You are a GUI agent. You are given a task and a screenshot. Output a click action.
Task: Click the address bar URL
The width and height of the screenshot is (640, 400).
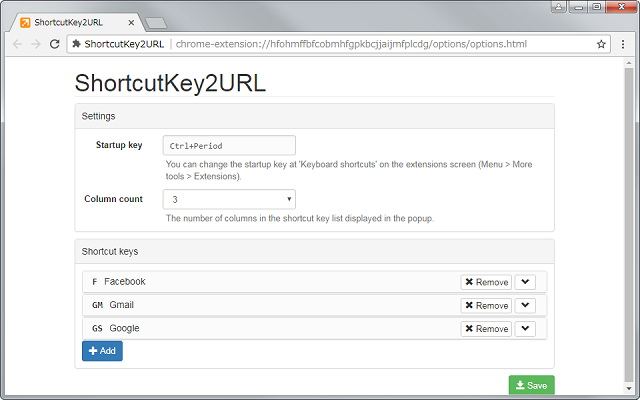pos(351,44)
